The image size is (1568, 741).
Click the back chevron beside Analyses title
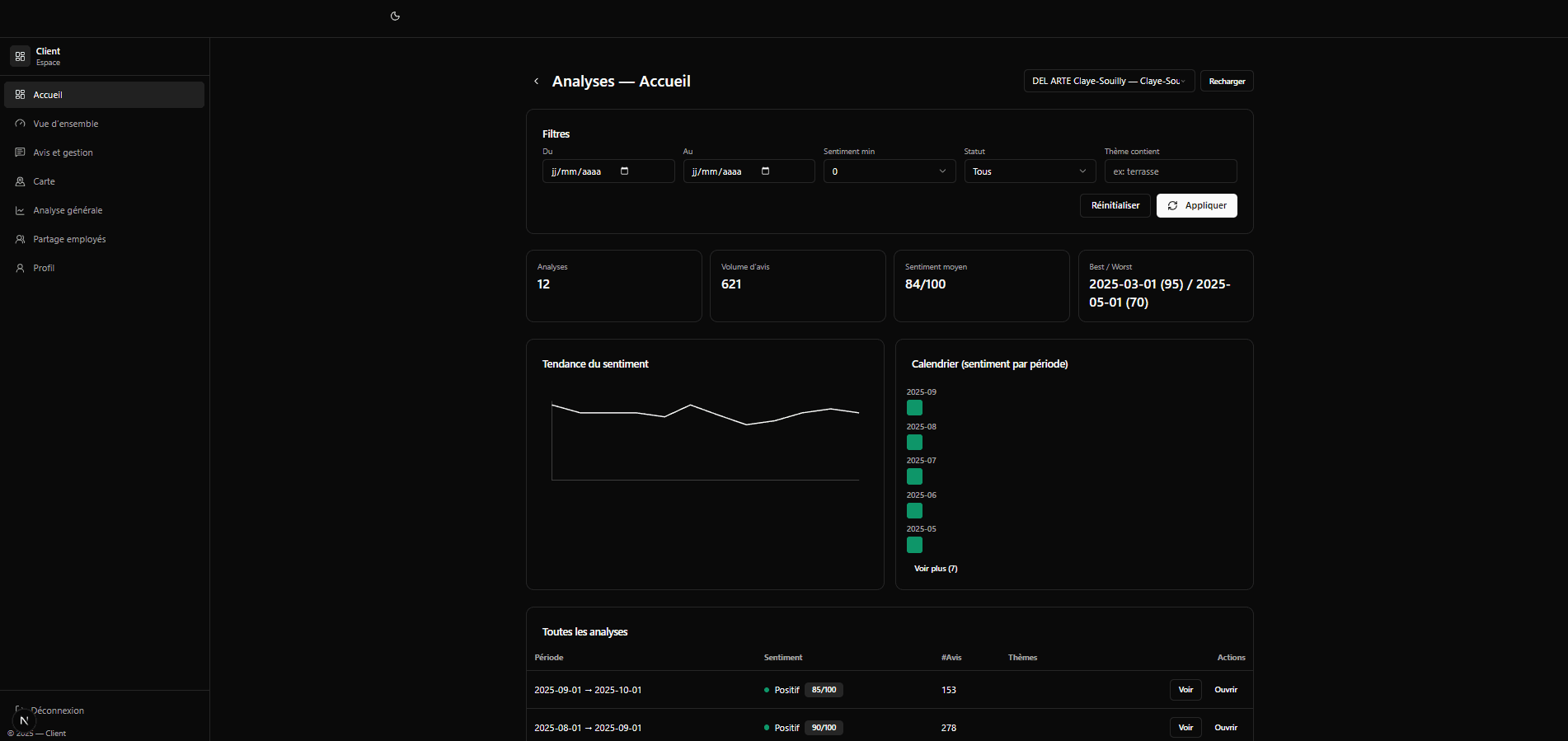click(536, 82)
